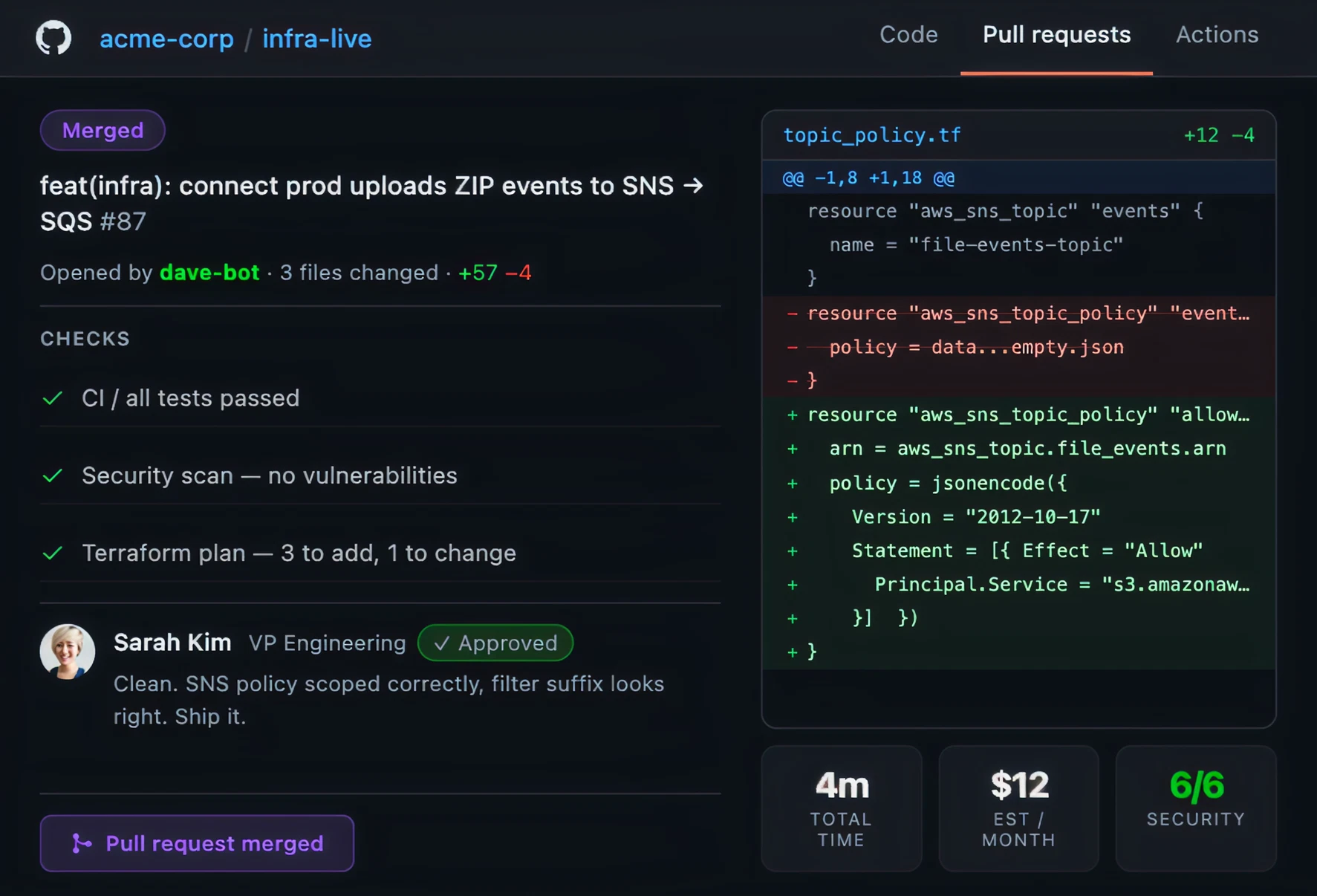Image resolution: width=1317 pixels, height=896 pixels.
Task: Click the 6/6 Security stat card
Action: [1195, 808]
